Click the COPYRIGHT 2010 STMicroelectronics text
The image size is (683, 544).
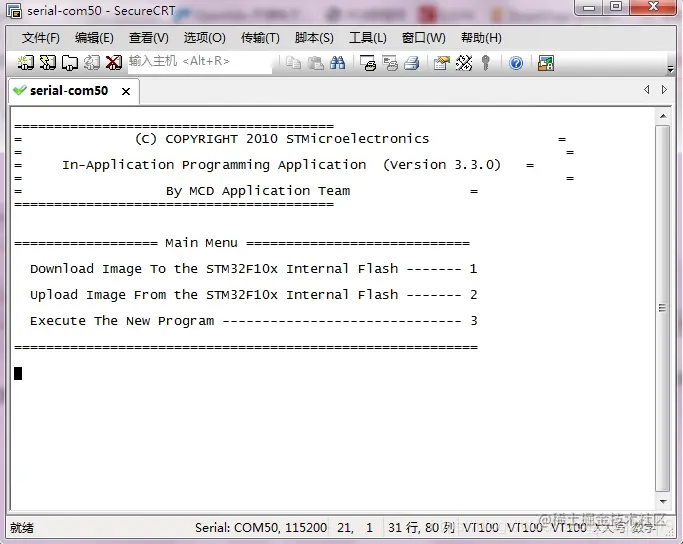pos(282,139)
